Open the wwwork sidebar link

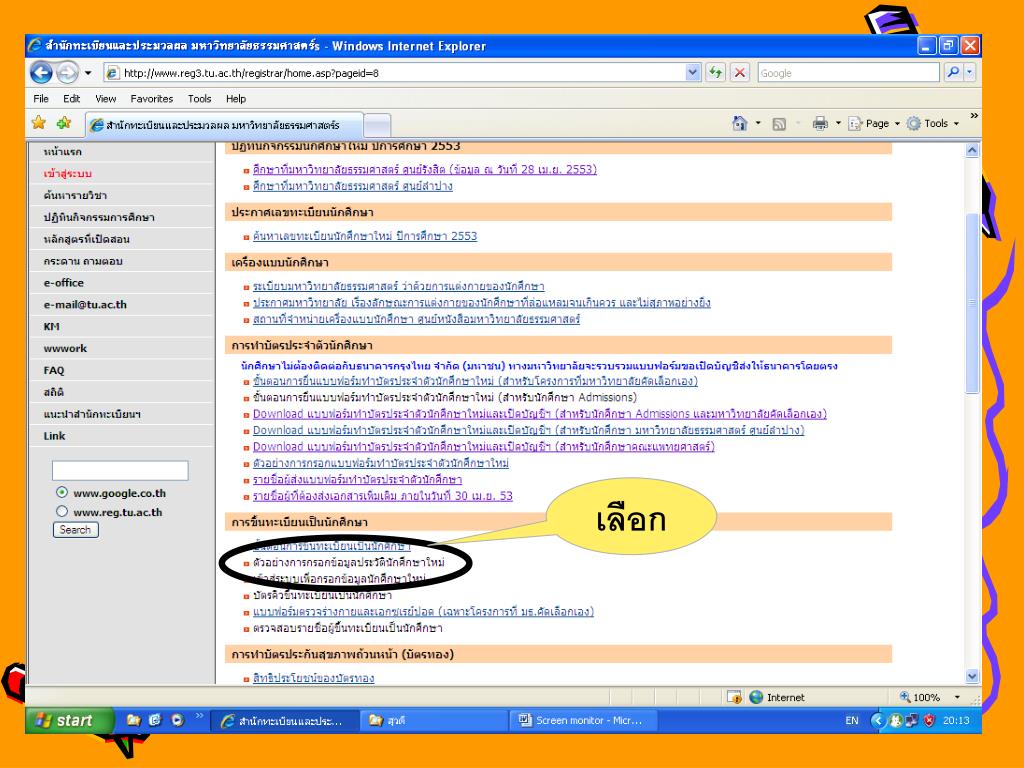(65, 348)
